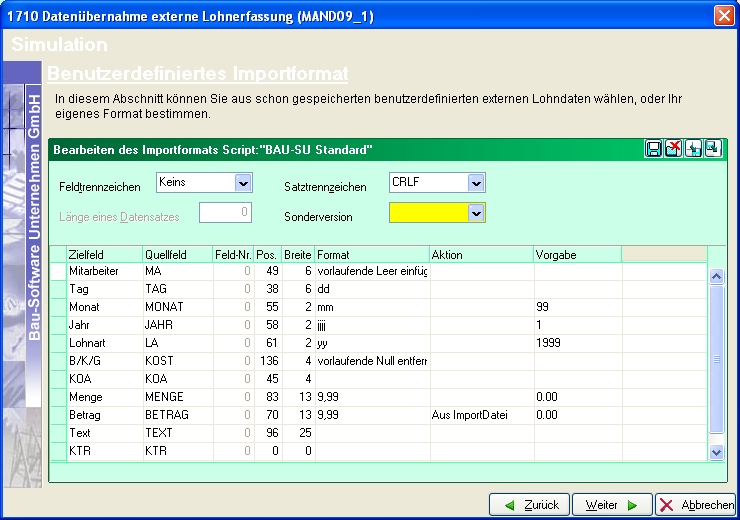Open the Satztrennzeichen dropdown showing CRLF
Screen dimensions: 740x520
(476, 183)
